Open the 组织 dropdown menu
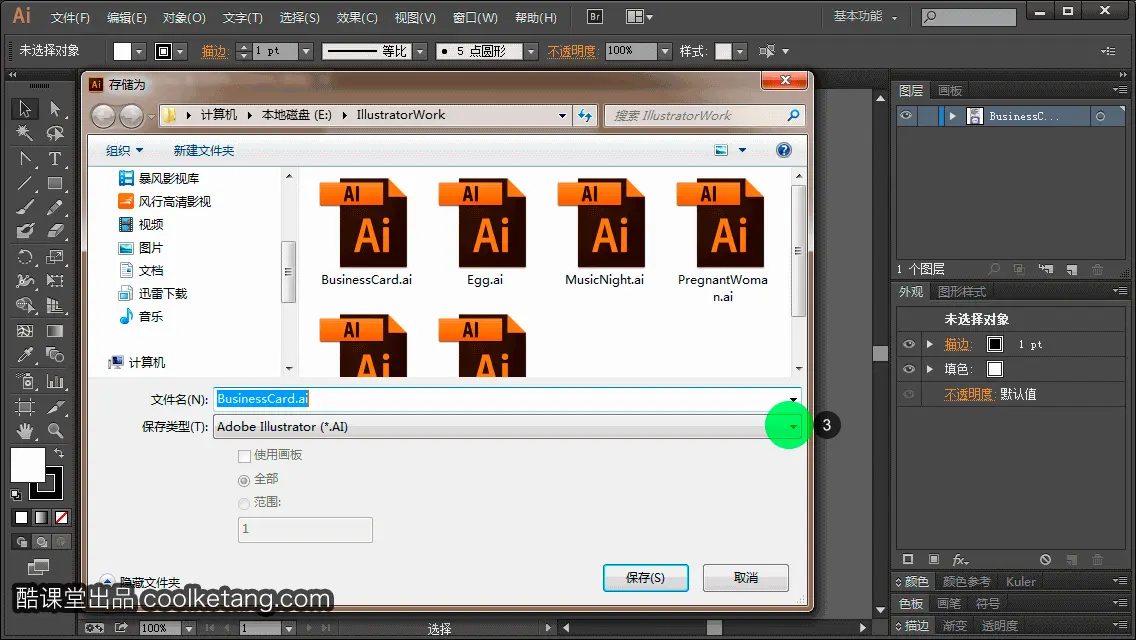This screenshot has height=640, width=1136. (x=125, y=151)
